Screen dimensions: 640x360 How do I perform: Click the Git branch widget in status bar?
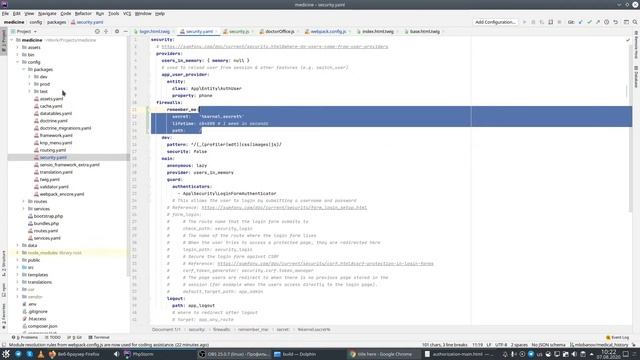(x=599, y=345)
